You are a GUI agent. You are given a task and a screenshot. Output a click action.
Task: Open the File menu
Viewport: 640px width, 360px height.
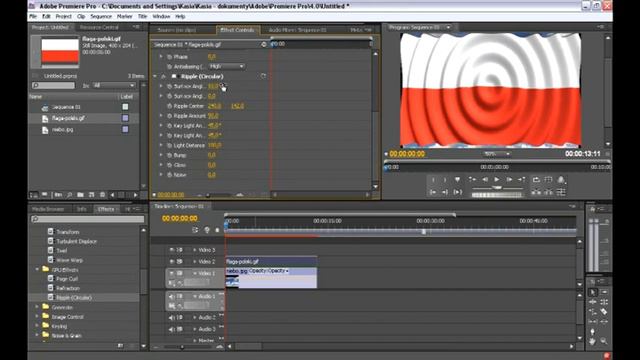33,16
